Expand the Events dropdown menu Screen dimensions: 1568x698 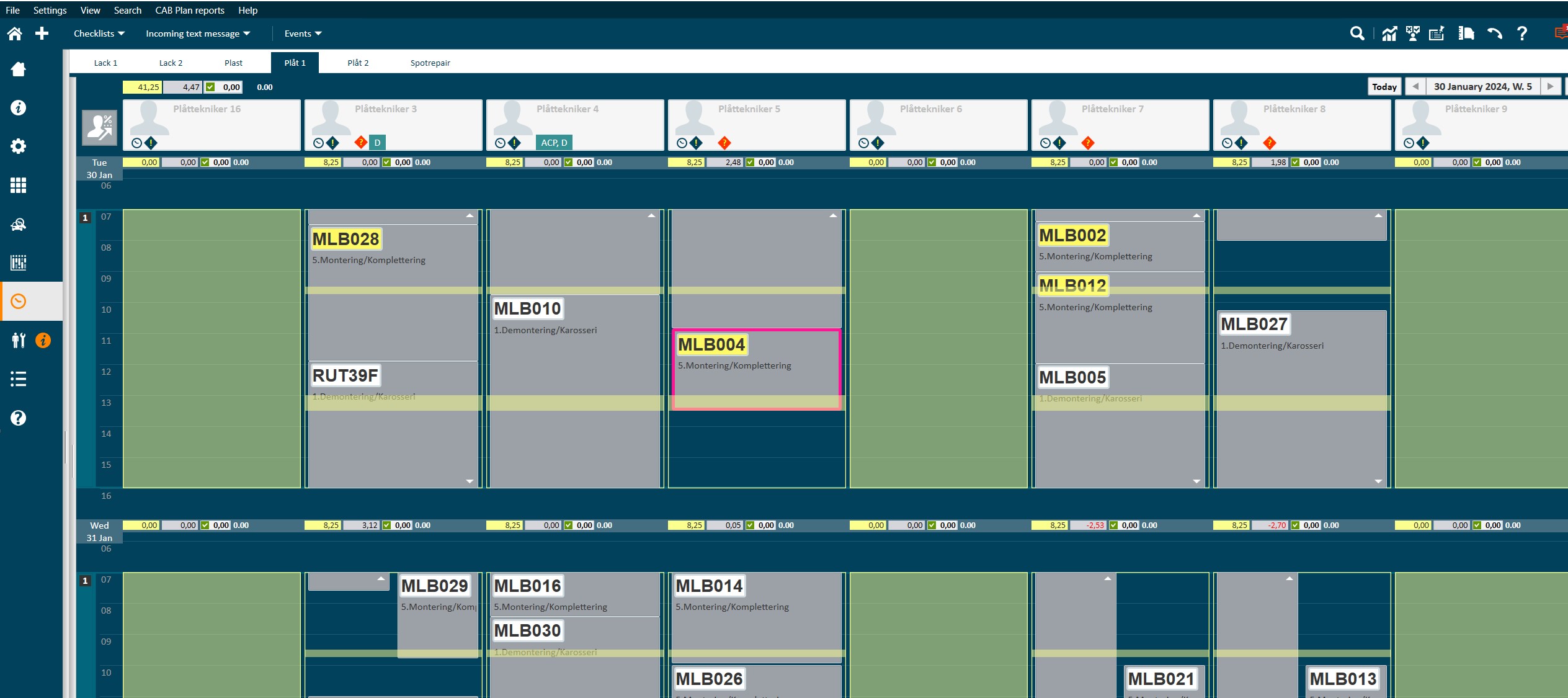tap(303, 34)
